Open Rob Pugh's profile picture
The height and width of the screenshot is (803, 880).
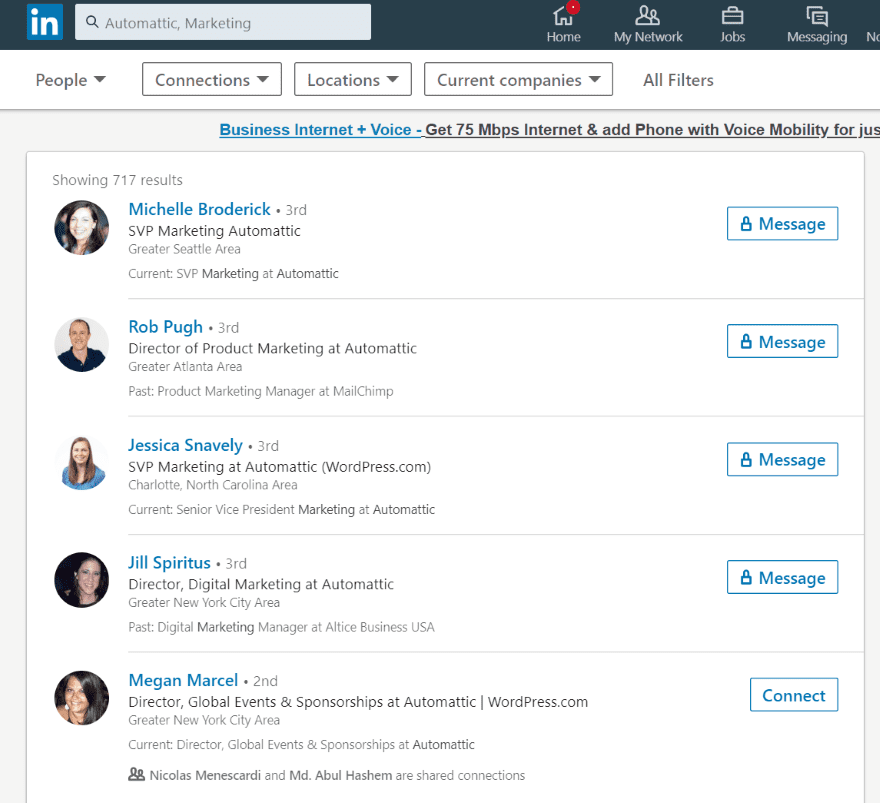pos(81,345)
